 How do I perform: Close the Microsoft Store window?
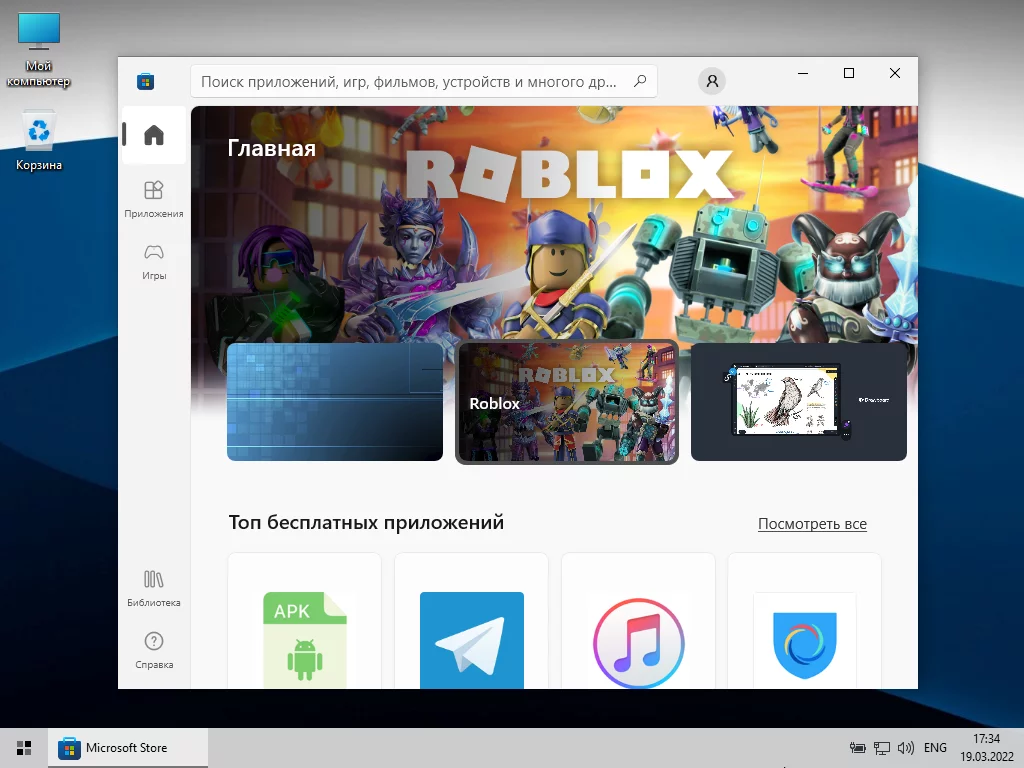tap(895, 73)
